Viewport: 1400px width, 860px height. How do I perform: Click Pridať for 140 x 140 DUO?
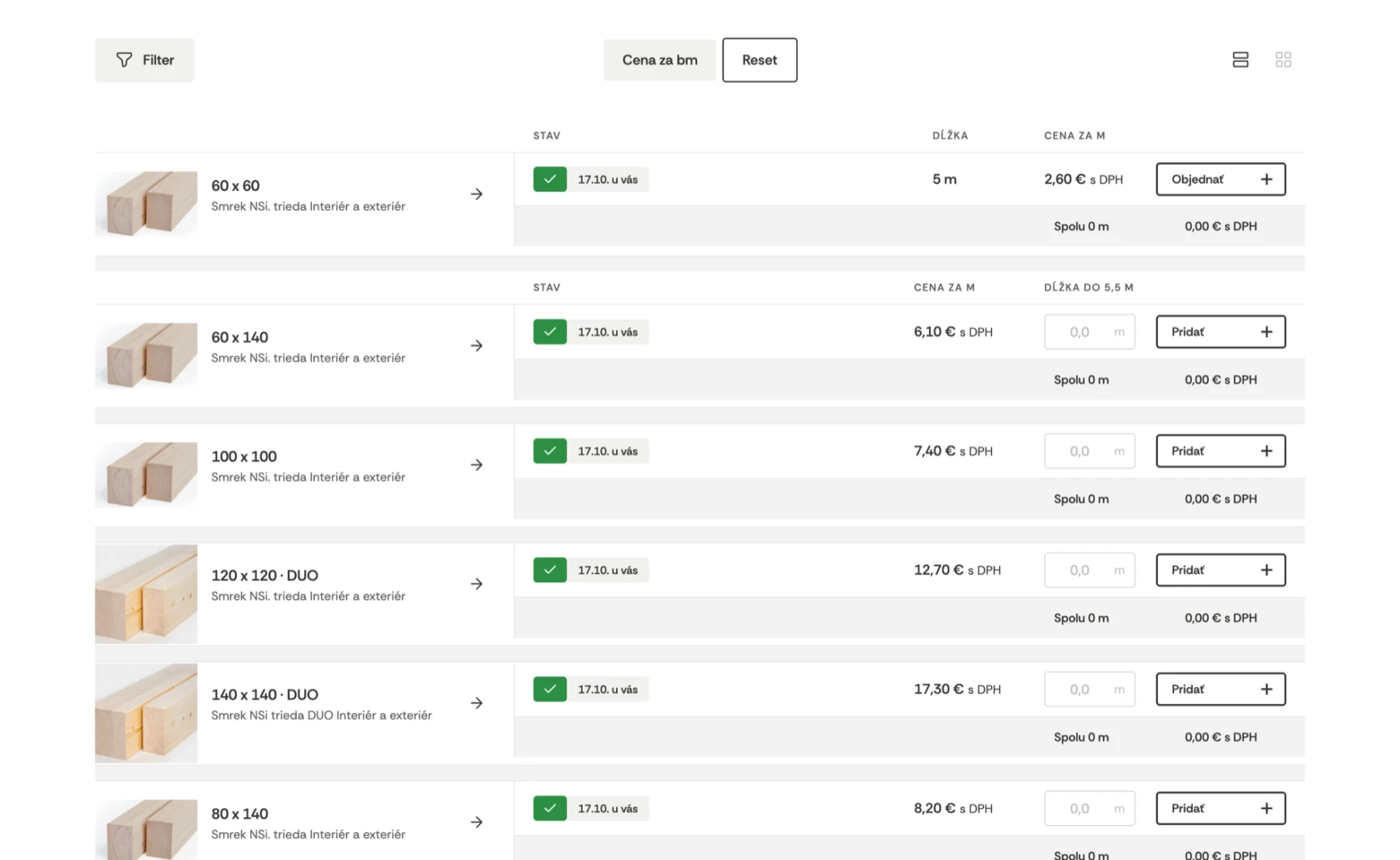point(1220,690)
